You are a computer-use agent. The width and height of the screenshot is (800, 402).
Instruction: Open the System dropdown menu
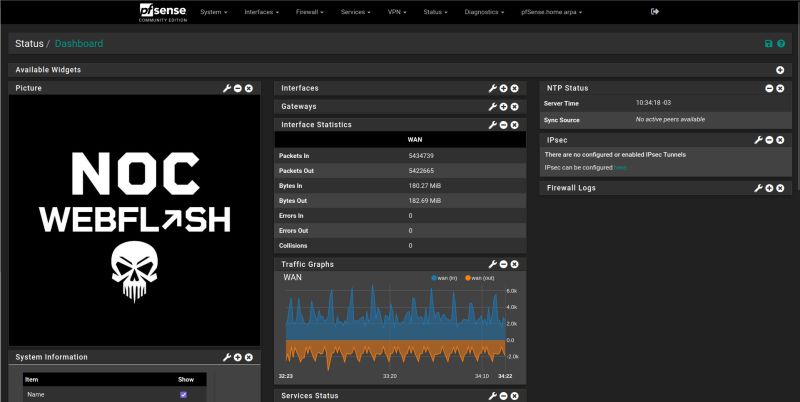[213, 12]
